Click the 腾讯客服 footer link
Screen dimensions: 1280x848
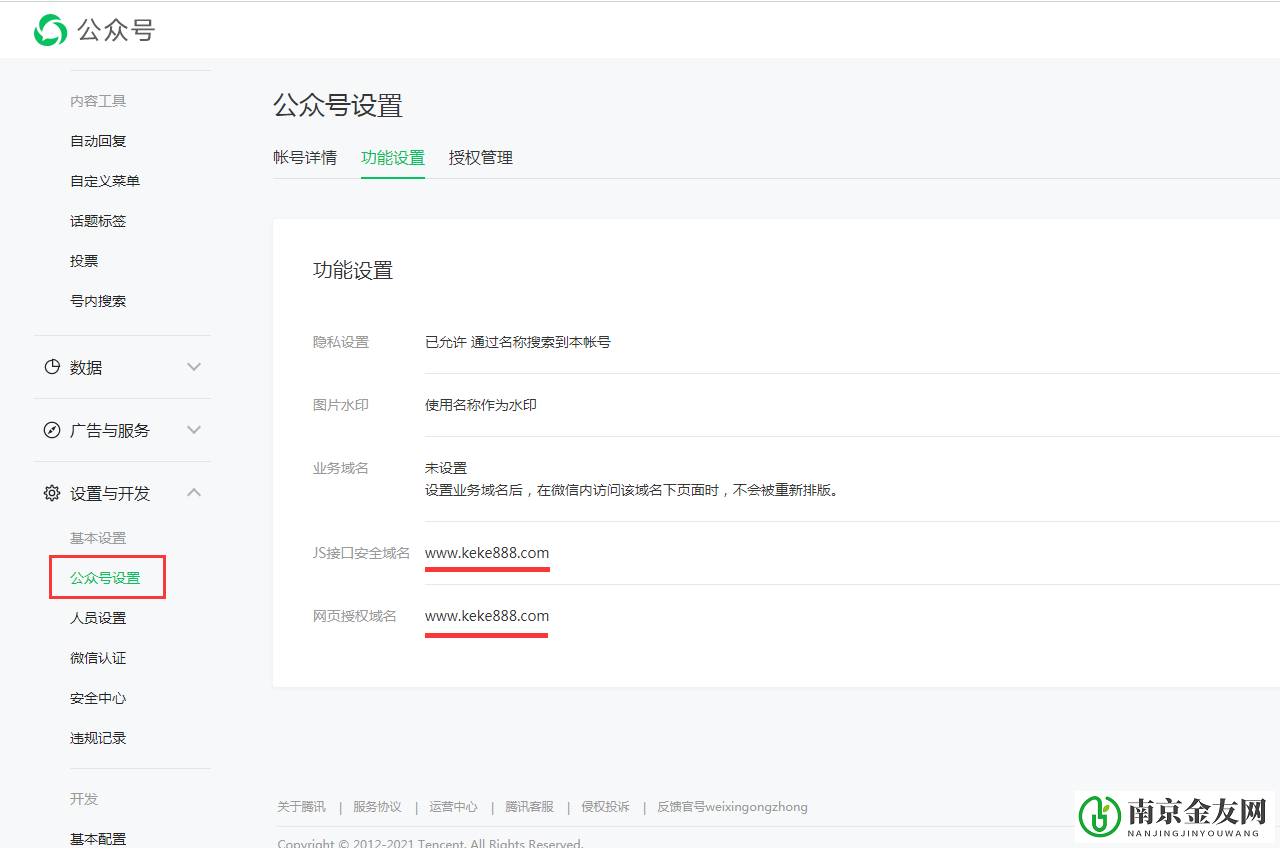point(529,806)
